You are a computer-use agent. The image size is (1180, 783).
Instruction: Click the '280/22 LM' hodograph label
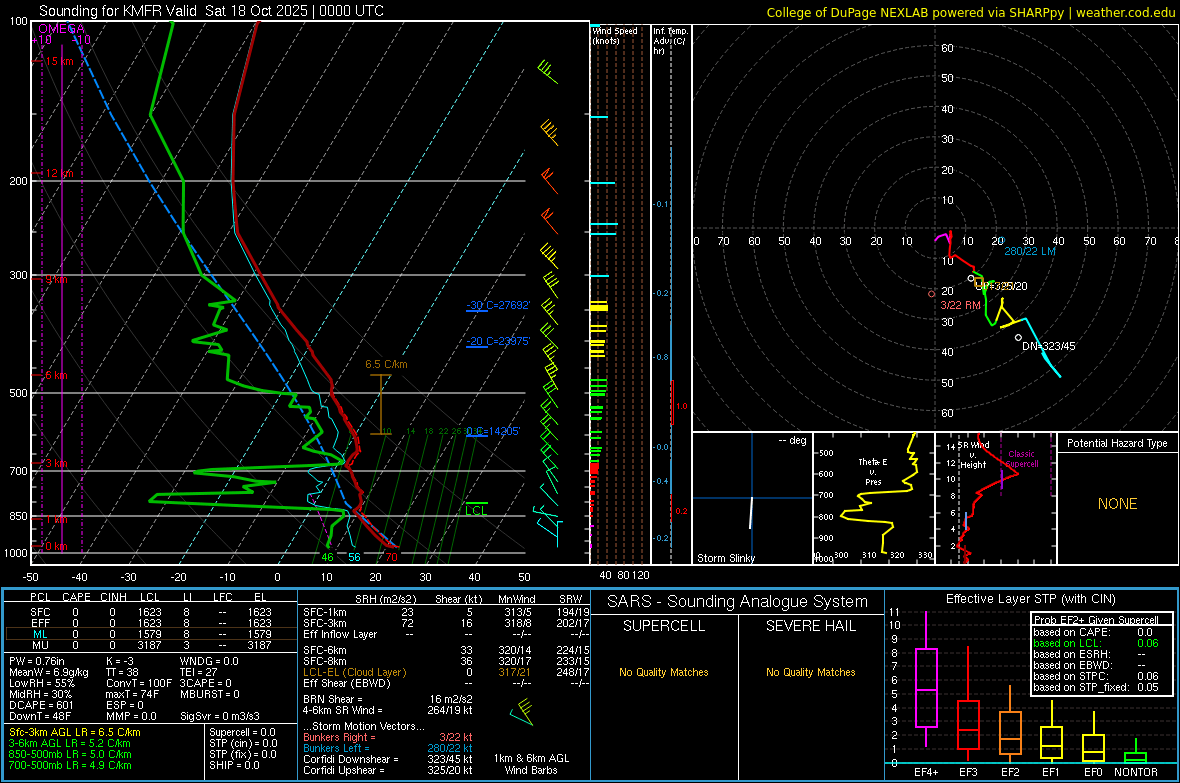pyautogui.click(x=1029, y=251)
